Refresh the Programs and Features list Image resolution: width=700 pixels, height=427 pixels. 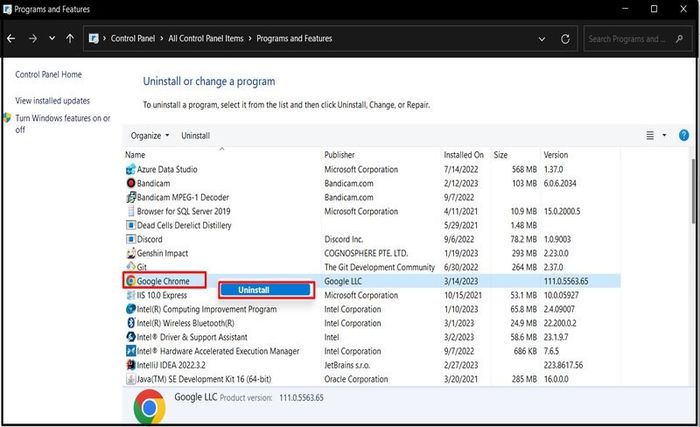pyautogui.click(x=565, y=39)
